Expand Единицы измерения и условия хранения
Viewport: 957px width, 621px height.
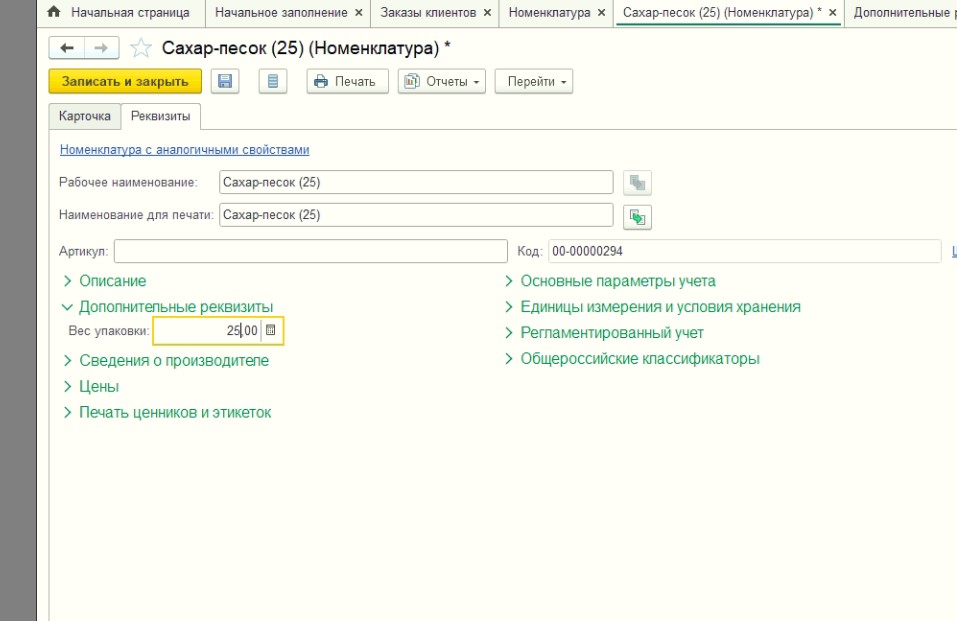[x=660, y=307]
